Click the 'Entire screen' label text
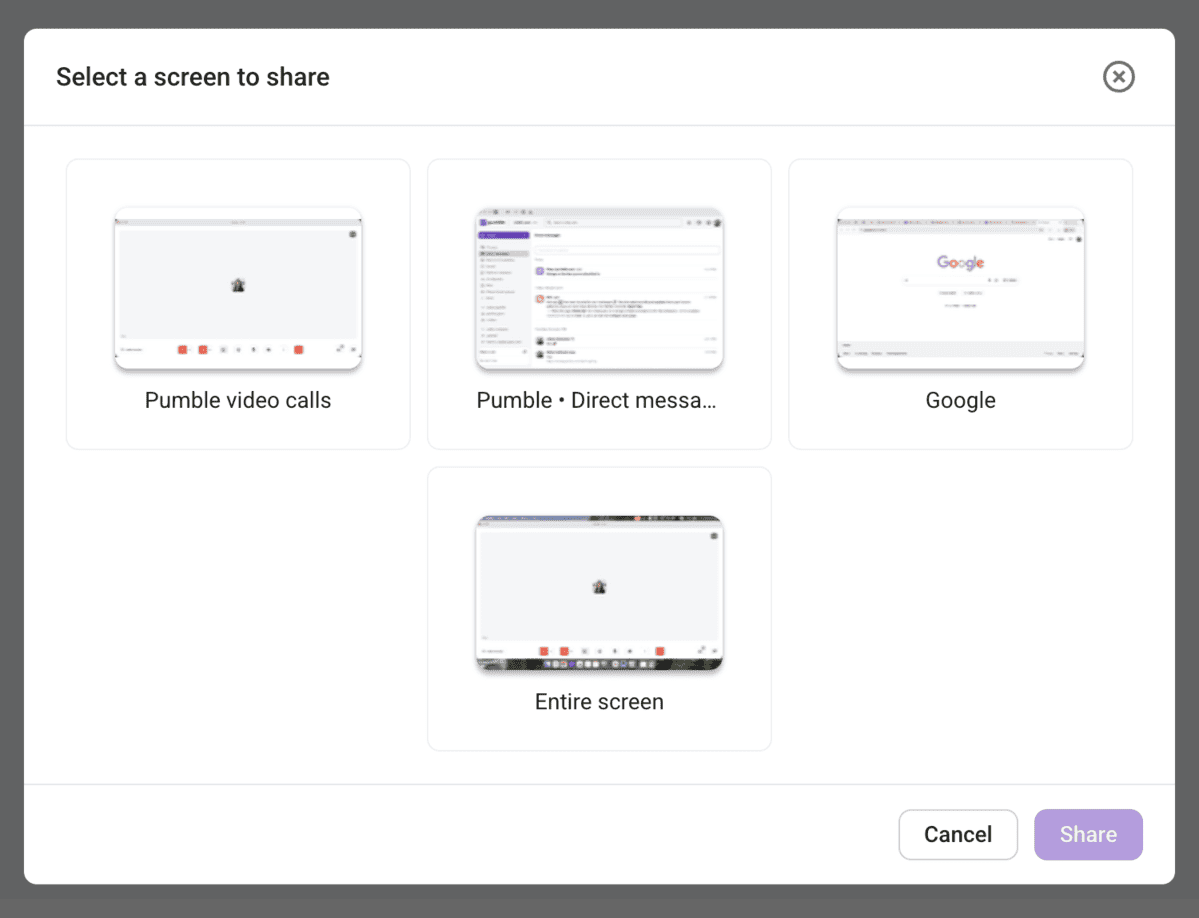 coord(598,702)
